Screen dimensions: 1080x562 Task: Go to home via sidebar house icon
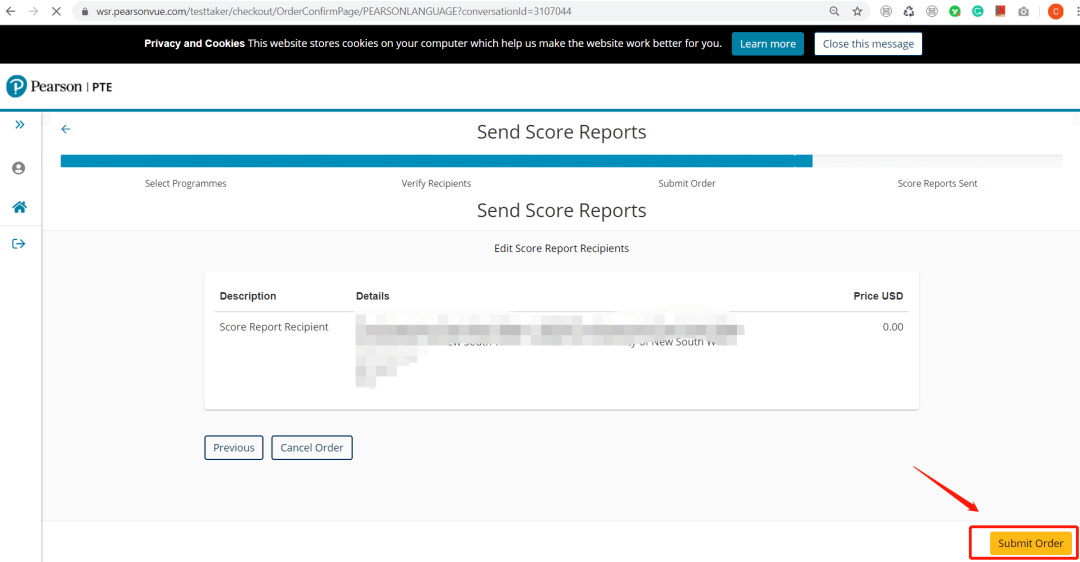(19, 207)
